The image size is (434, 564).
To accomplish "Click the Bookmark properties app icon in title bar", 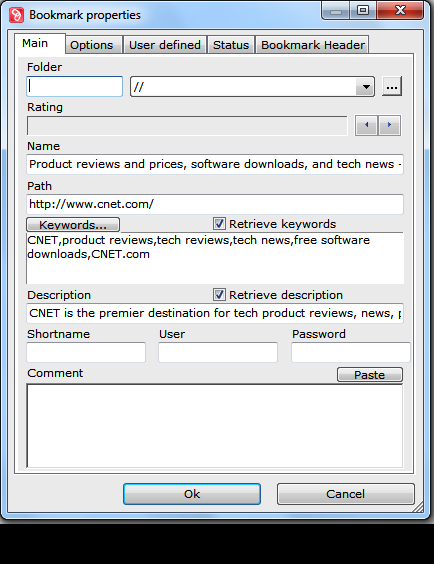I will click(x=16, y=15).
